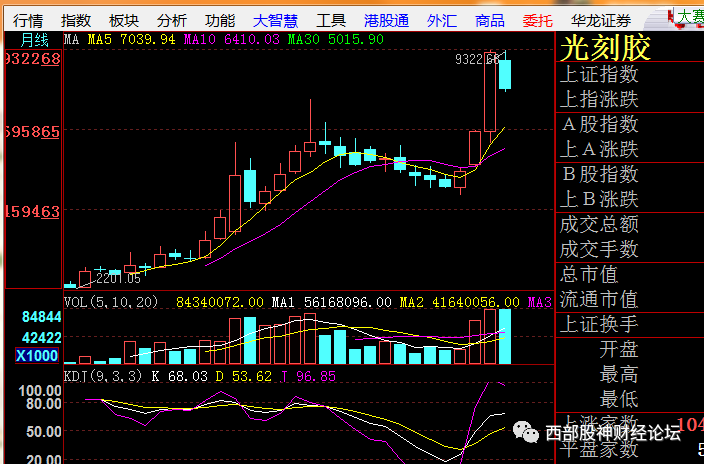Click the MA1 56168096.00 volume value

tap(331, 302)
